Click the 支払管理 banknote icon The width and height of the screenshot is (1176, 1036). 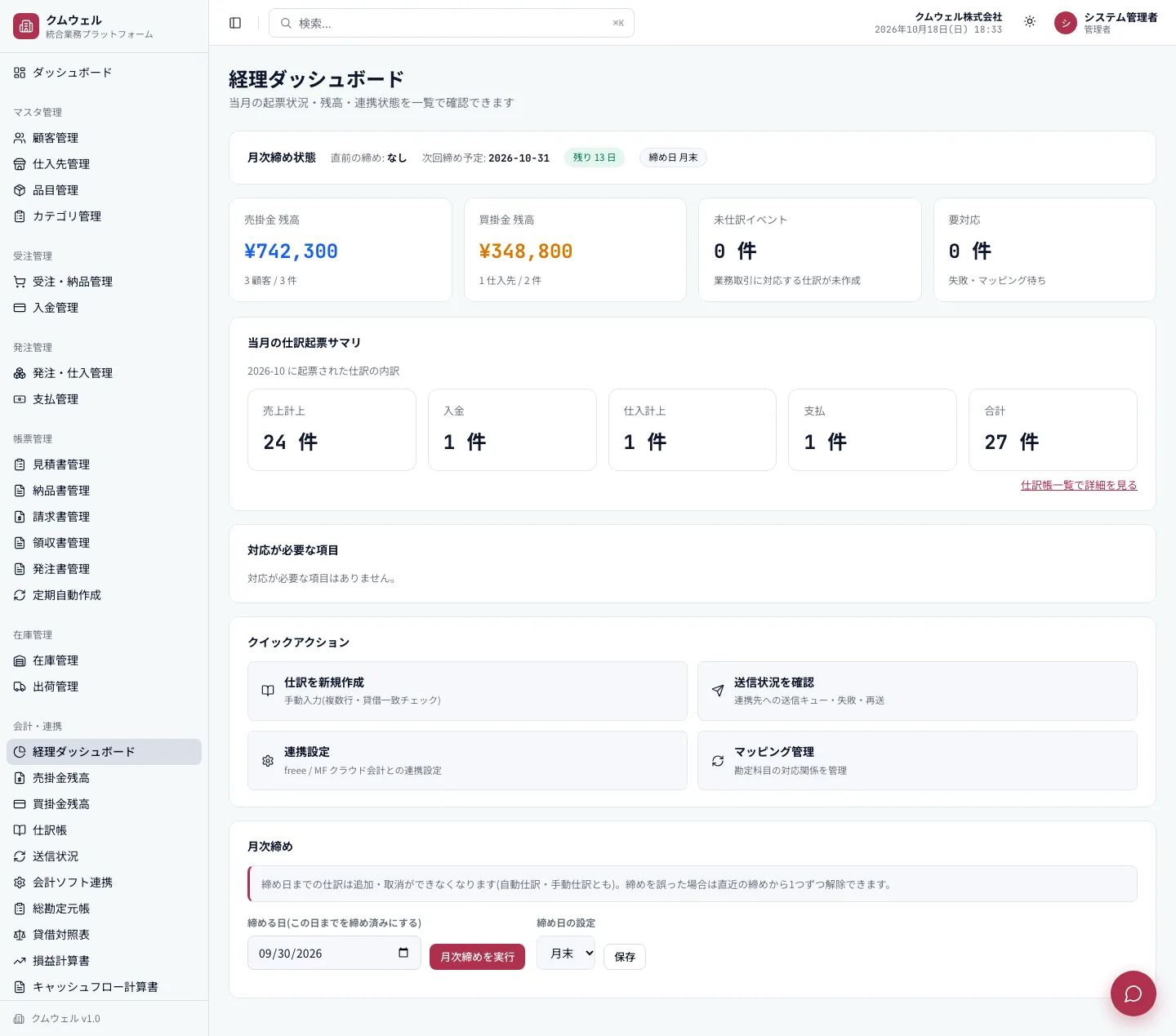coord(20,399)
